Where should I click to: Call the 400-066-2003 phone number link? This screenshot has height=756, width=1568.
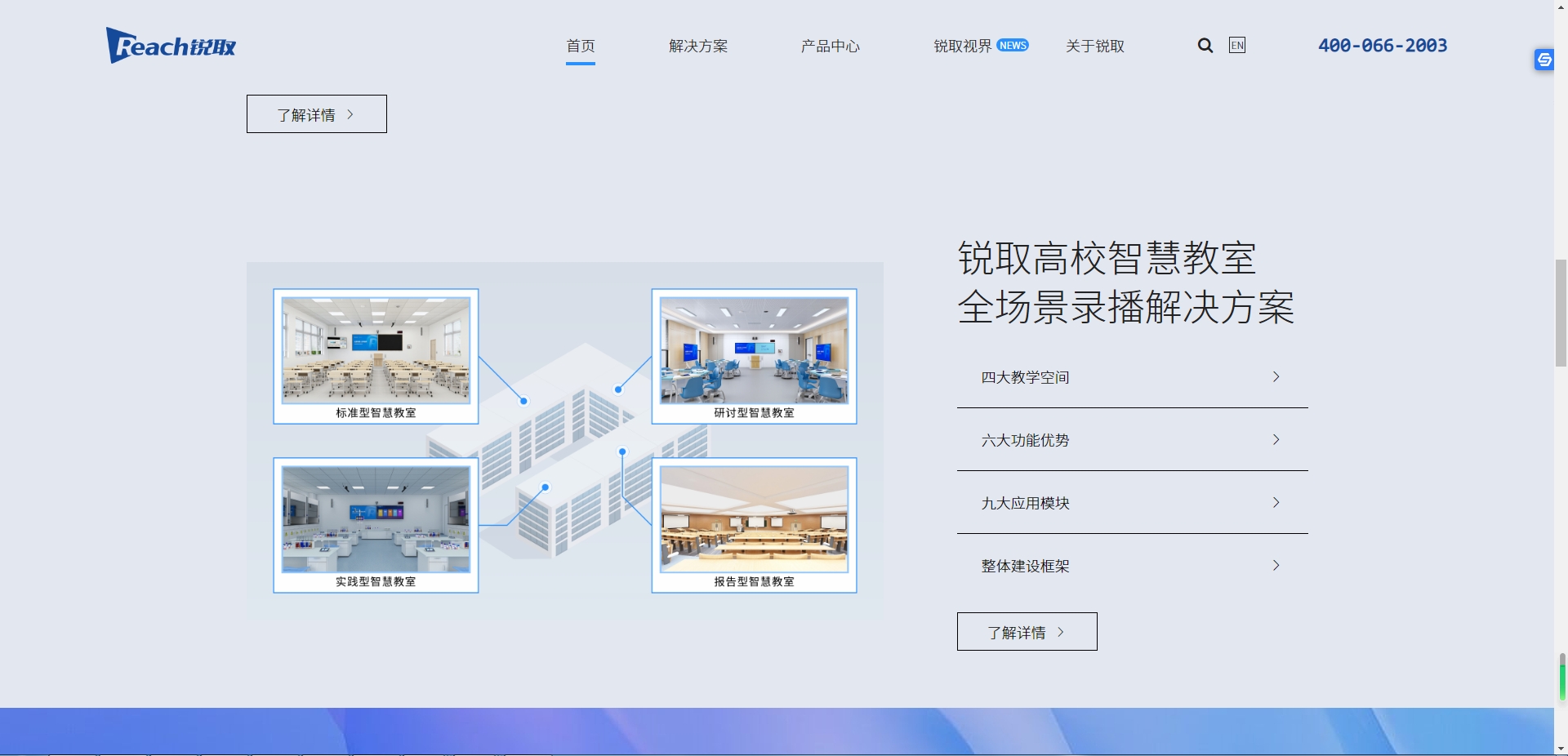[1382, 46]
